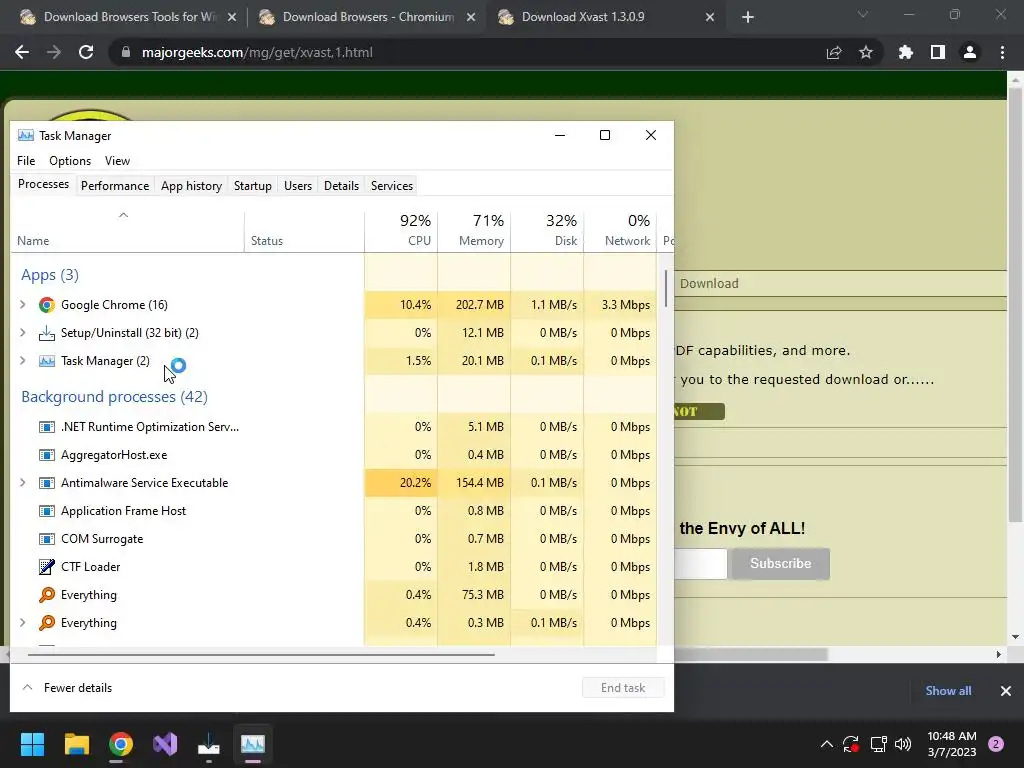Expand the Task Manager (2) group
Image resolution: width=1024 pixels, height=768 pixels.
click(x=23, y=361)
